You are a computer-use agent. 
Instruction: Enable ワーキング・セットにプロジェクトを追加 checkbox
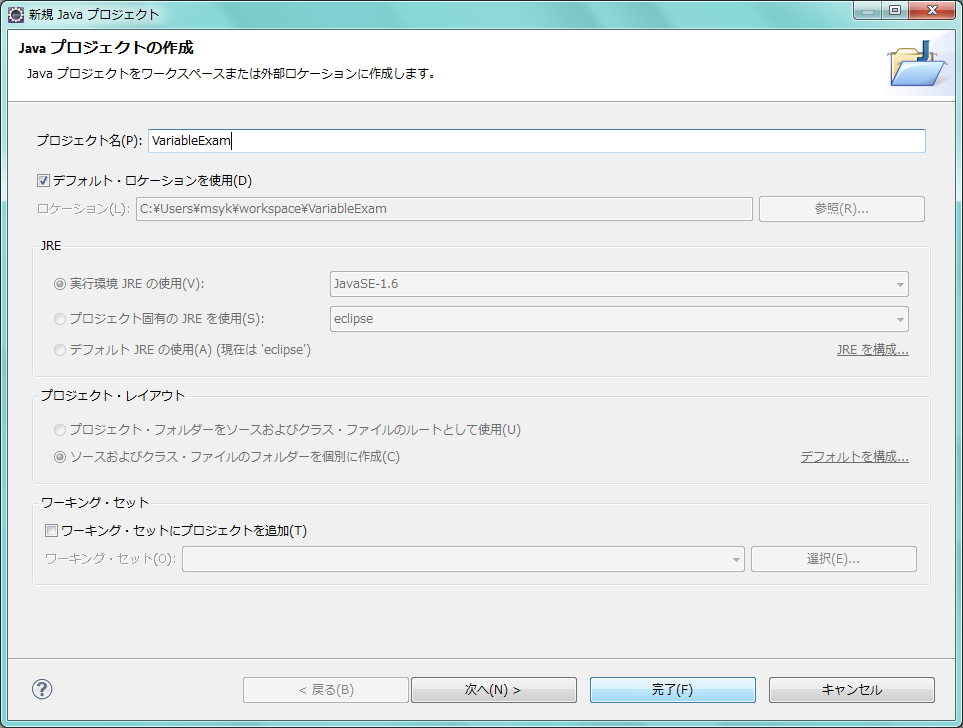coord(52,531)
